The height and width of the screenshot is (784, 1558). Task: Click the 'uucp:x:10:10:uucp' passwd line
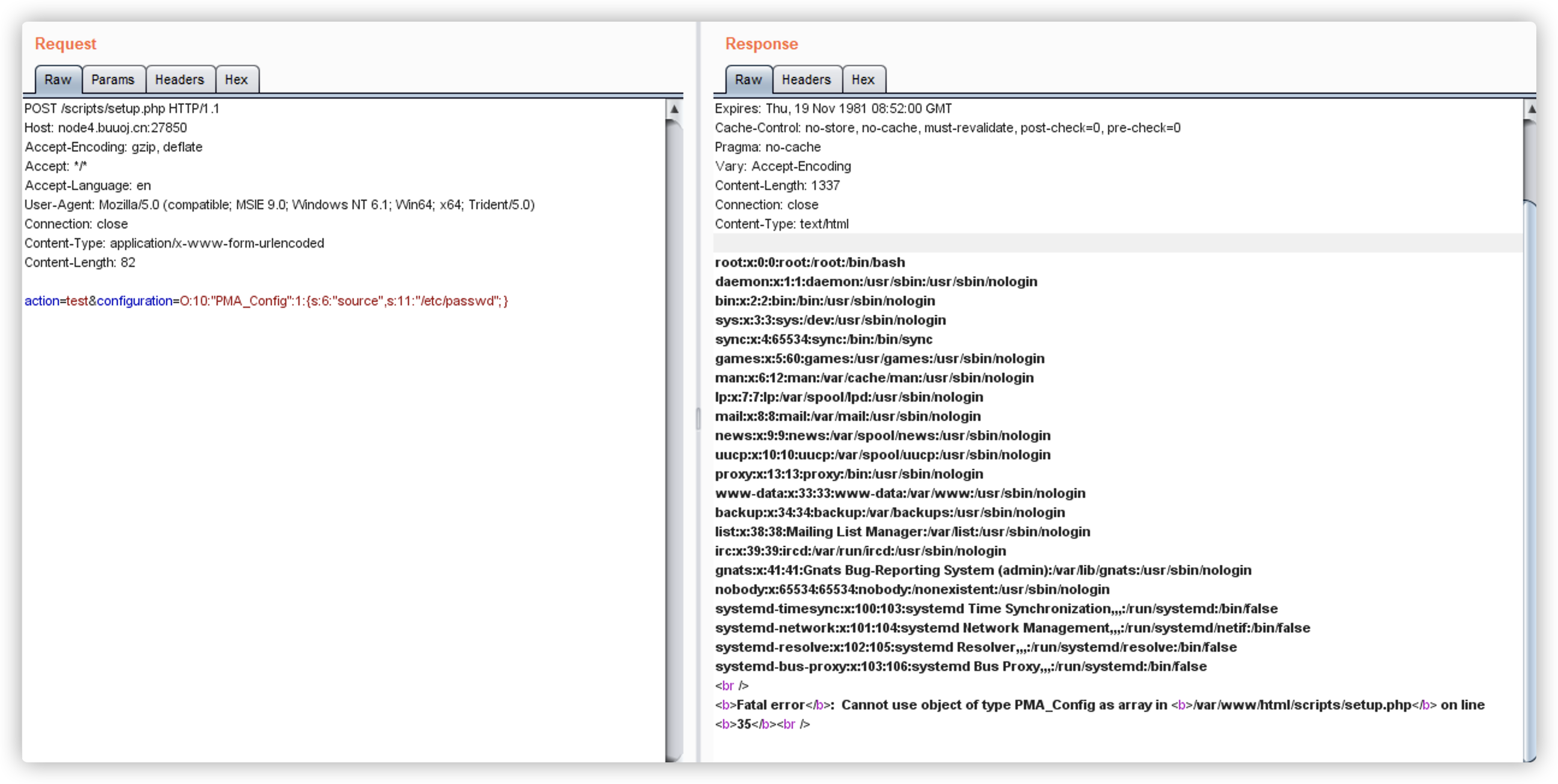click(883, 455)
